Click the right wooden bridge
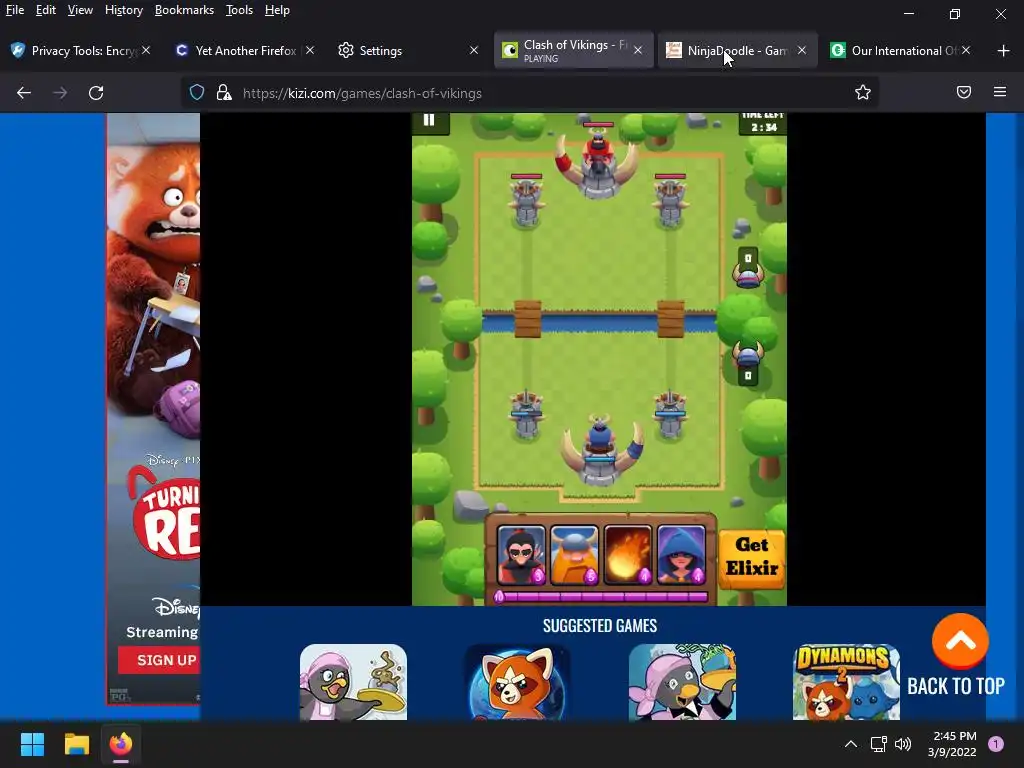The height and width of the screenshot is (768, 1024). (x=670, y=319)
